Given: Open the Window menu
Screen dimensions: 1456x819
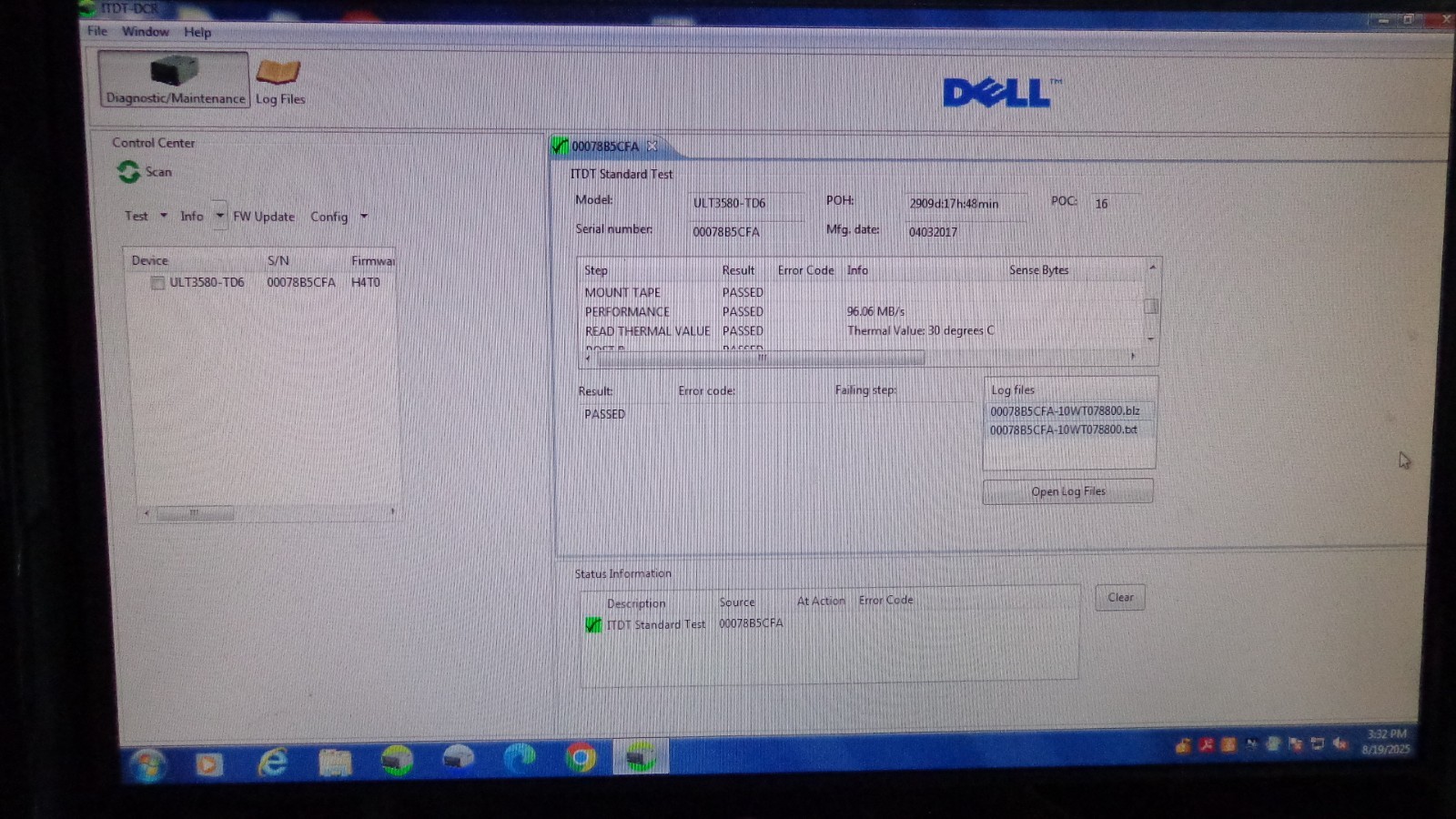Looking at the screenshot, I should click(x=146, y=31).
